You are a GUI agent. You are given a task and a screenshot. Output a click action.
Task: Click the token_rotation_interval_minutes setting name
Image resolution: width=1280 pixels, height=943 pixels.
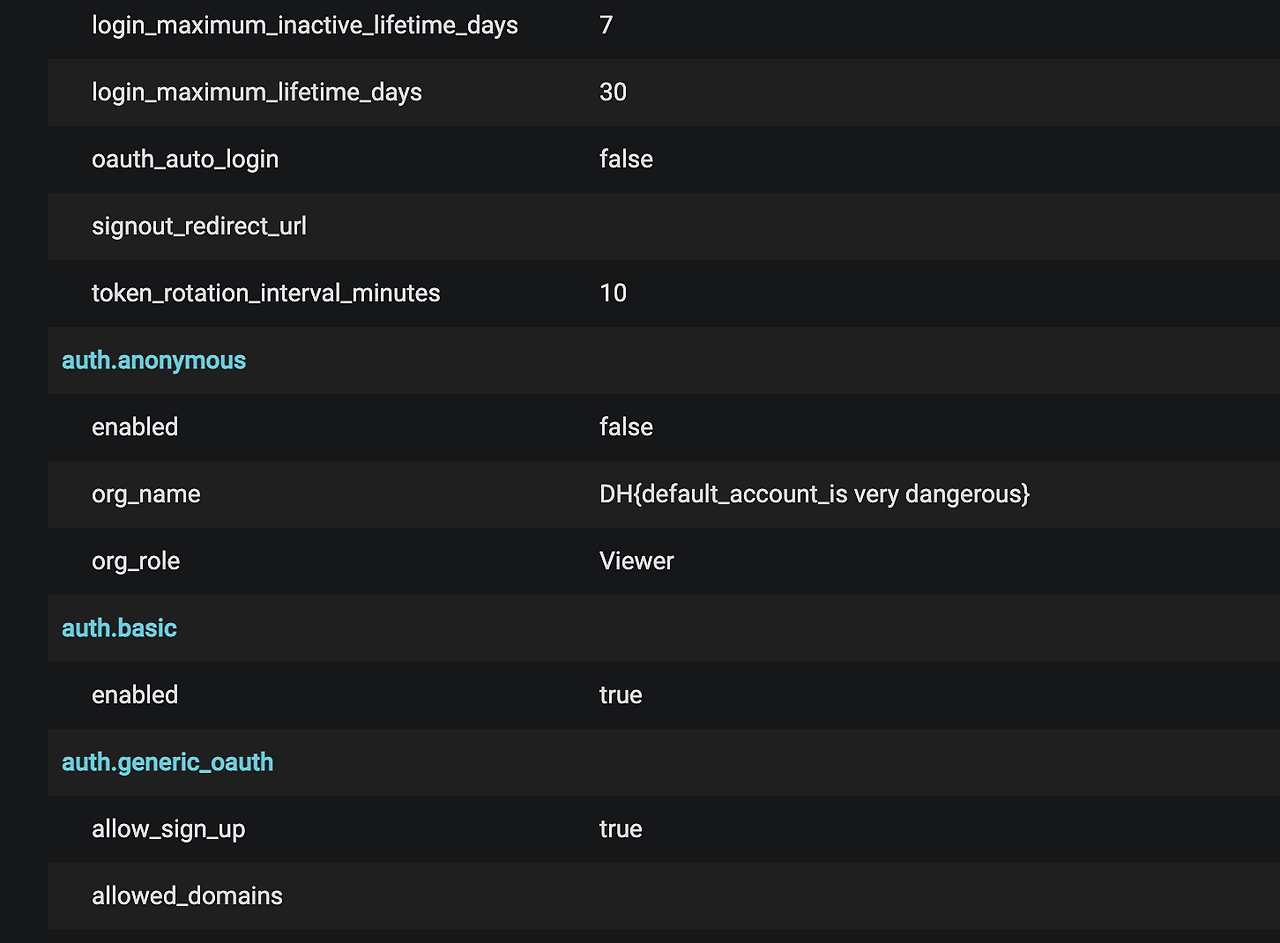[266, 293]
